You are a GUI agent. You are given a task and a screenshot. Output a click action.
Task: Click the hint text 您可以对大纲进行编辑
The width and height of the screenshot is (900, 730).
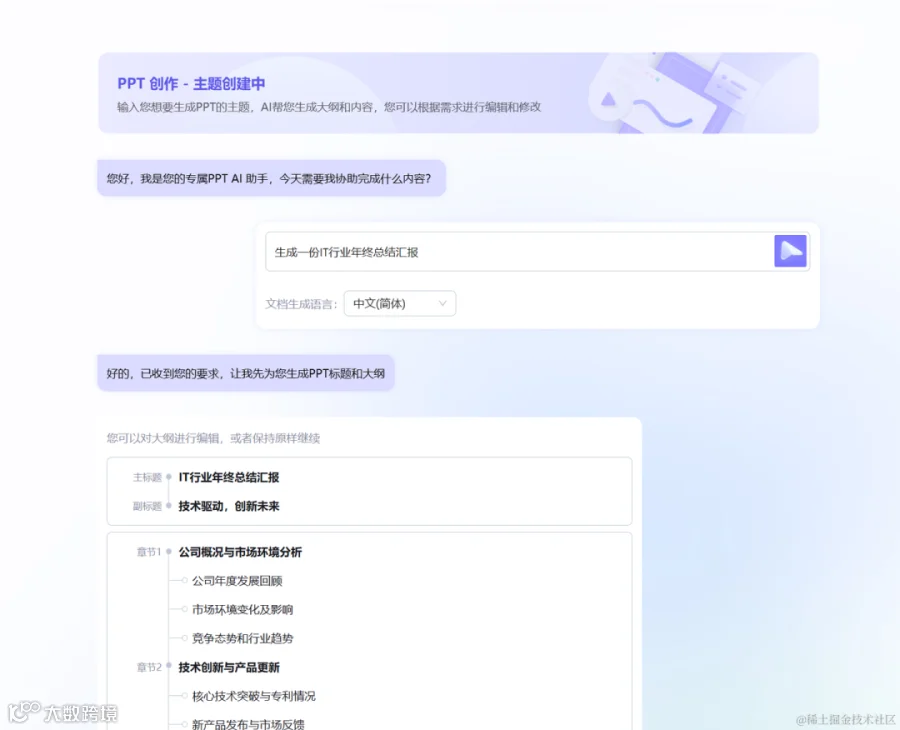coord(213,438)
